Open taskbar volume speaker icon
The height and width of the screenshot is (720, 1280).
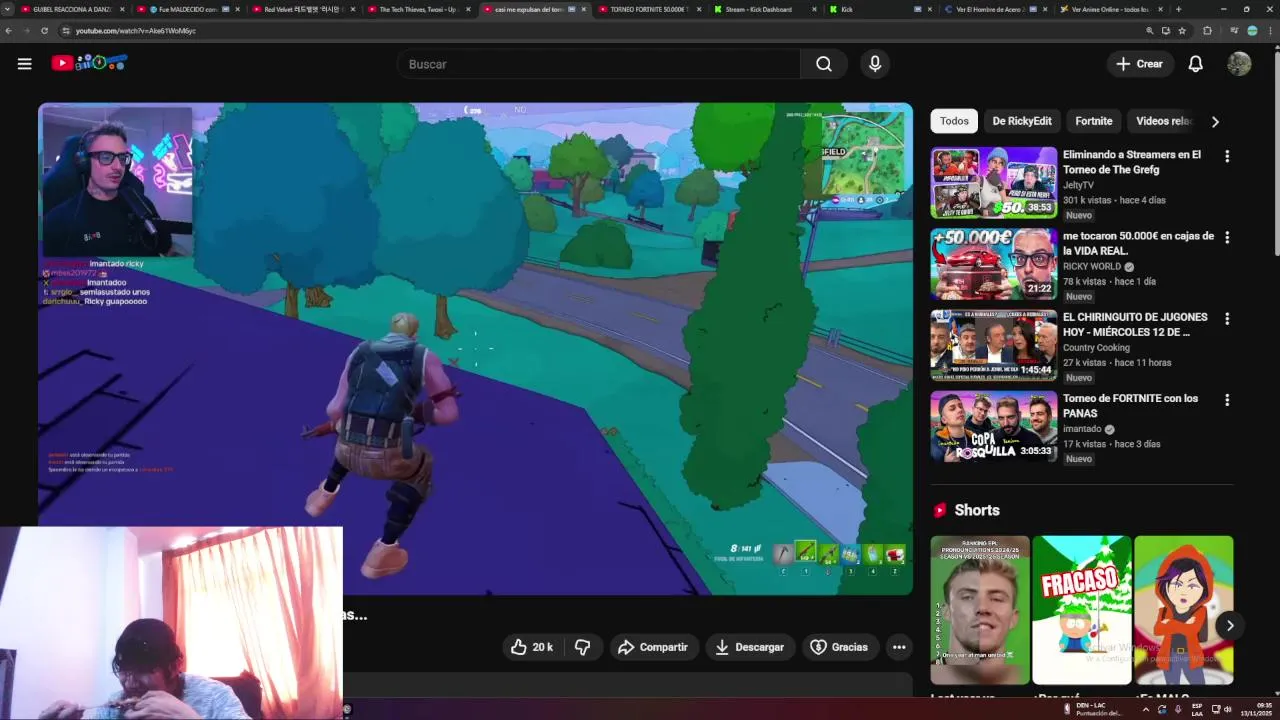[1228, 709]
